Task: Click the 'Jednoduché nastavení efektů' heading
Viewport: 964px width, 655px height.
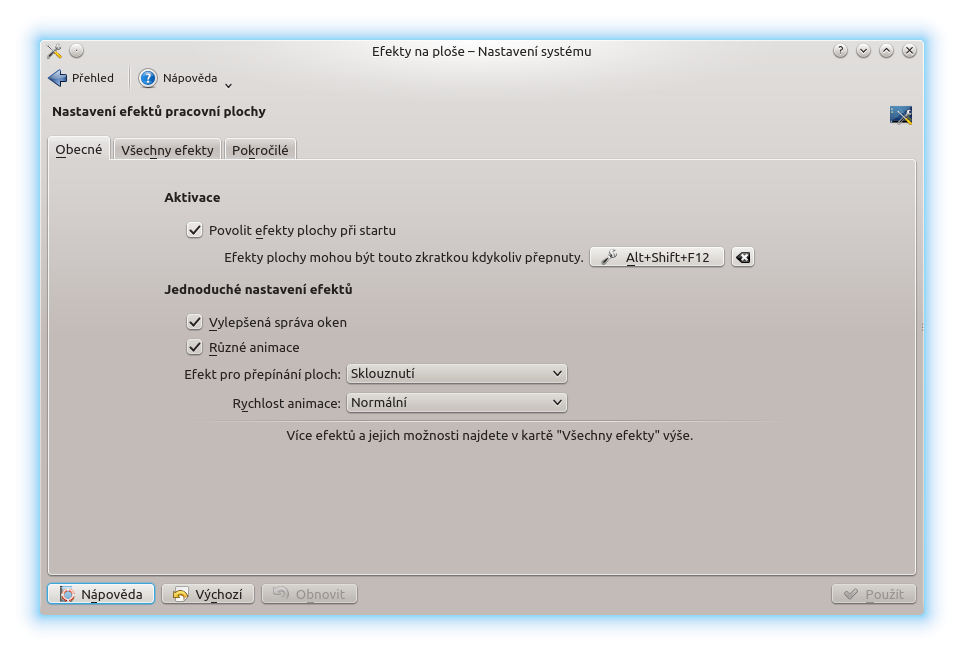Action: pyautogui.click(x=258, y=290)
